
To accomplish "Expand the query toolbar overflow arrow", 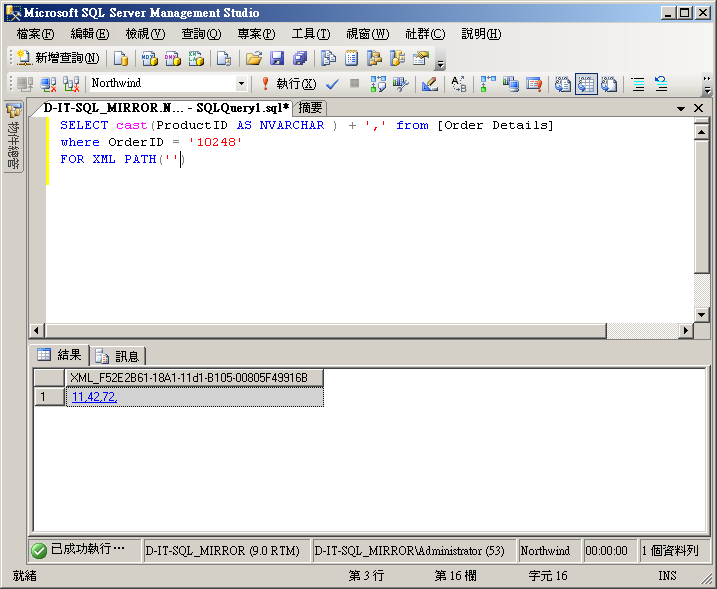I will tap(707, 84).
